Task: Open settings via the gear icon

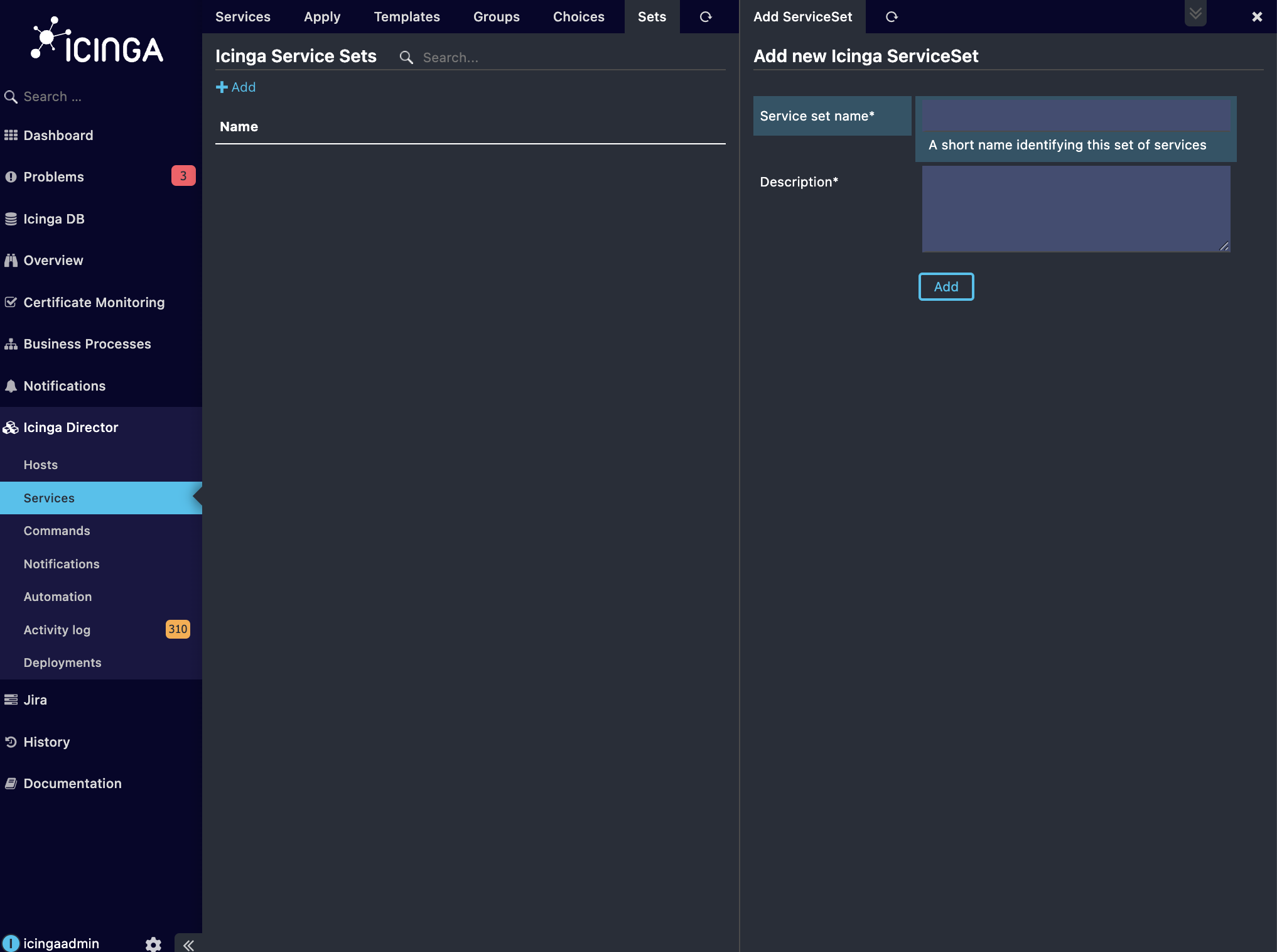Action: 153,944
